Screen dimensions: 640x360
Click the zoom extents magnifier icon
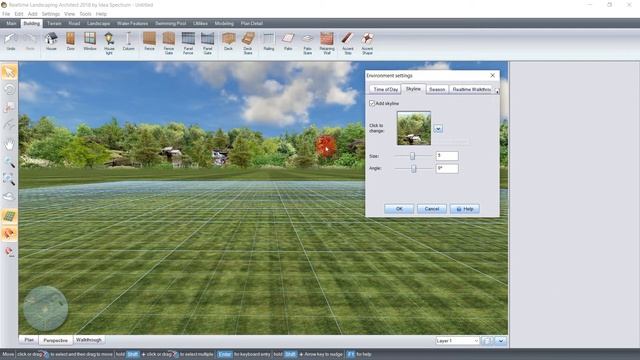tap(9, 179)
